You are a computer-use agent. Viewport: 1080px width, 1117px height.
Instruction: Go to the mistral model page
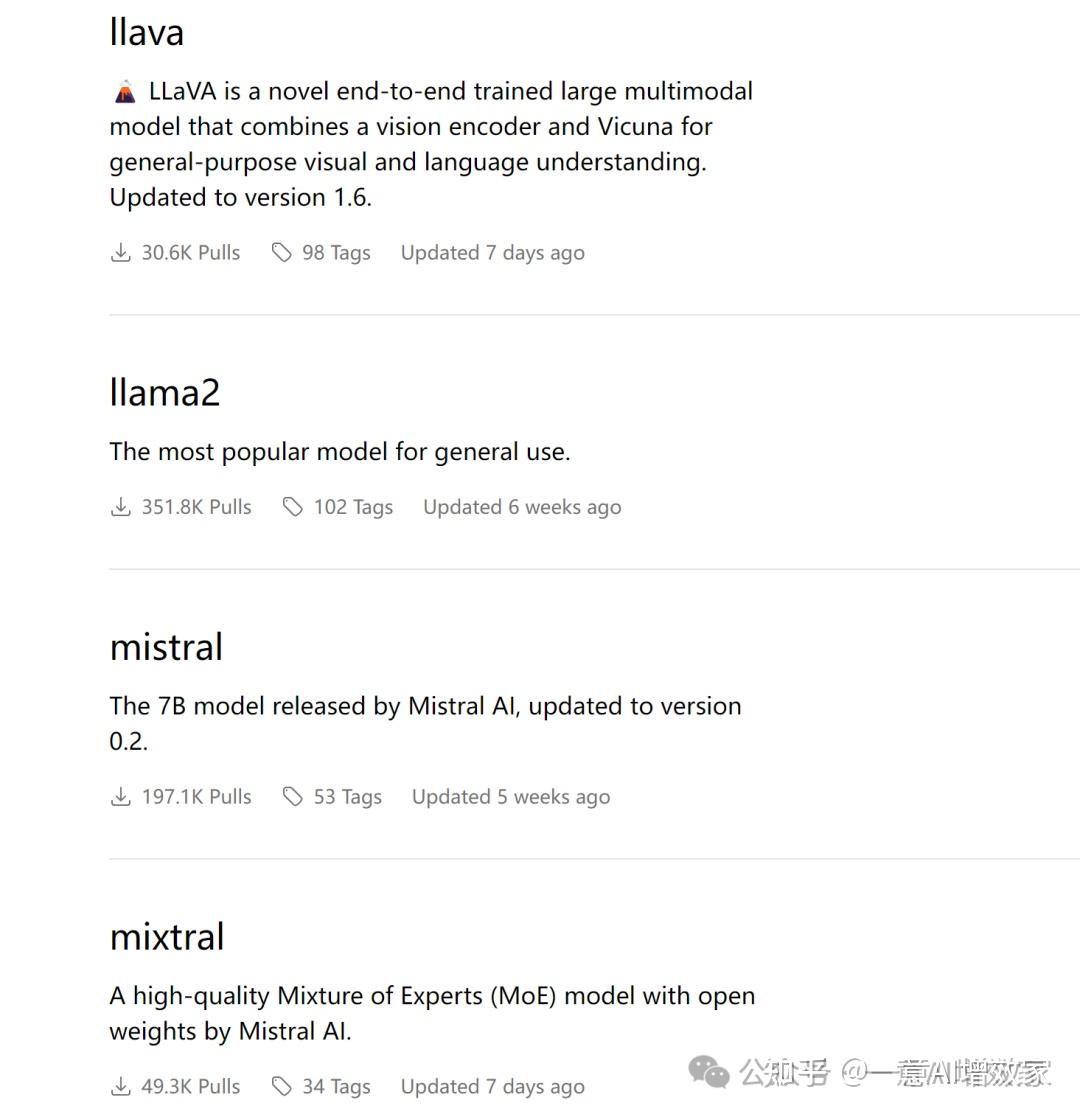pos(166,647)
